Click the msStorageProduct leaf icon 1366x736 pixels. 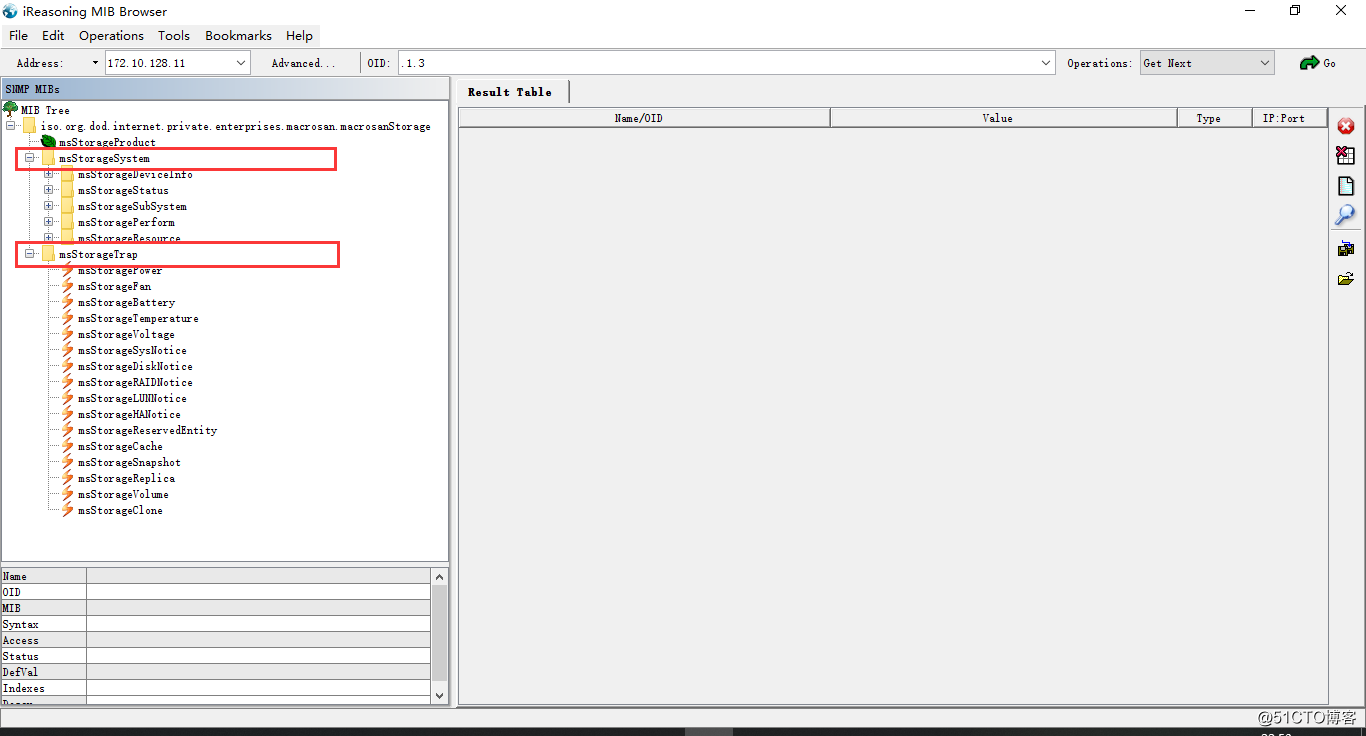click(48, 142)
